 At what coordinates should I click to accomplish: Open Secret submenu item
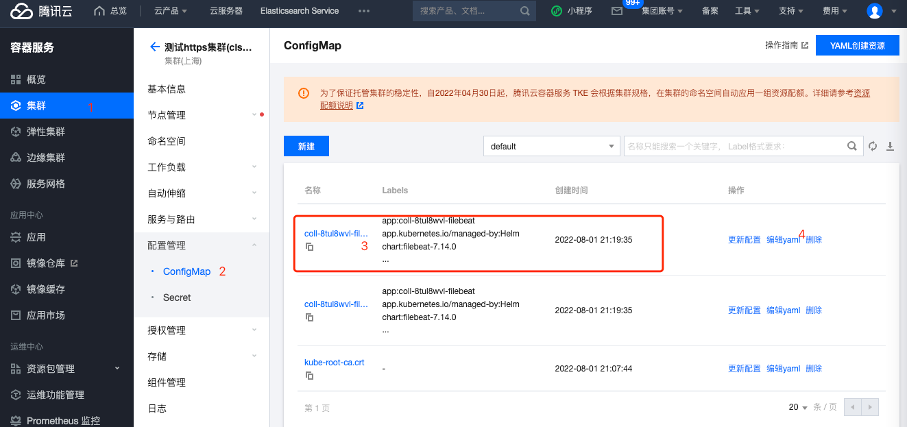click(177, 298)
